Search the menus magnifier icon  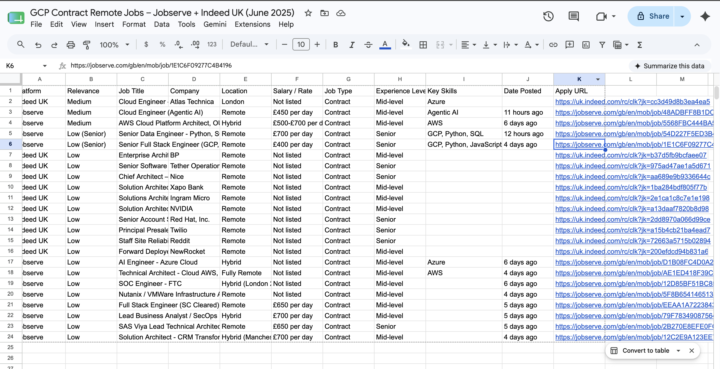(x=21, y=45)
